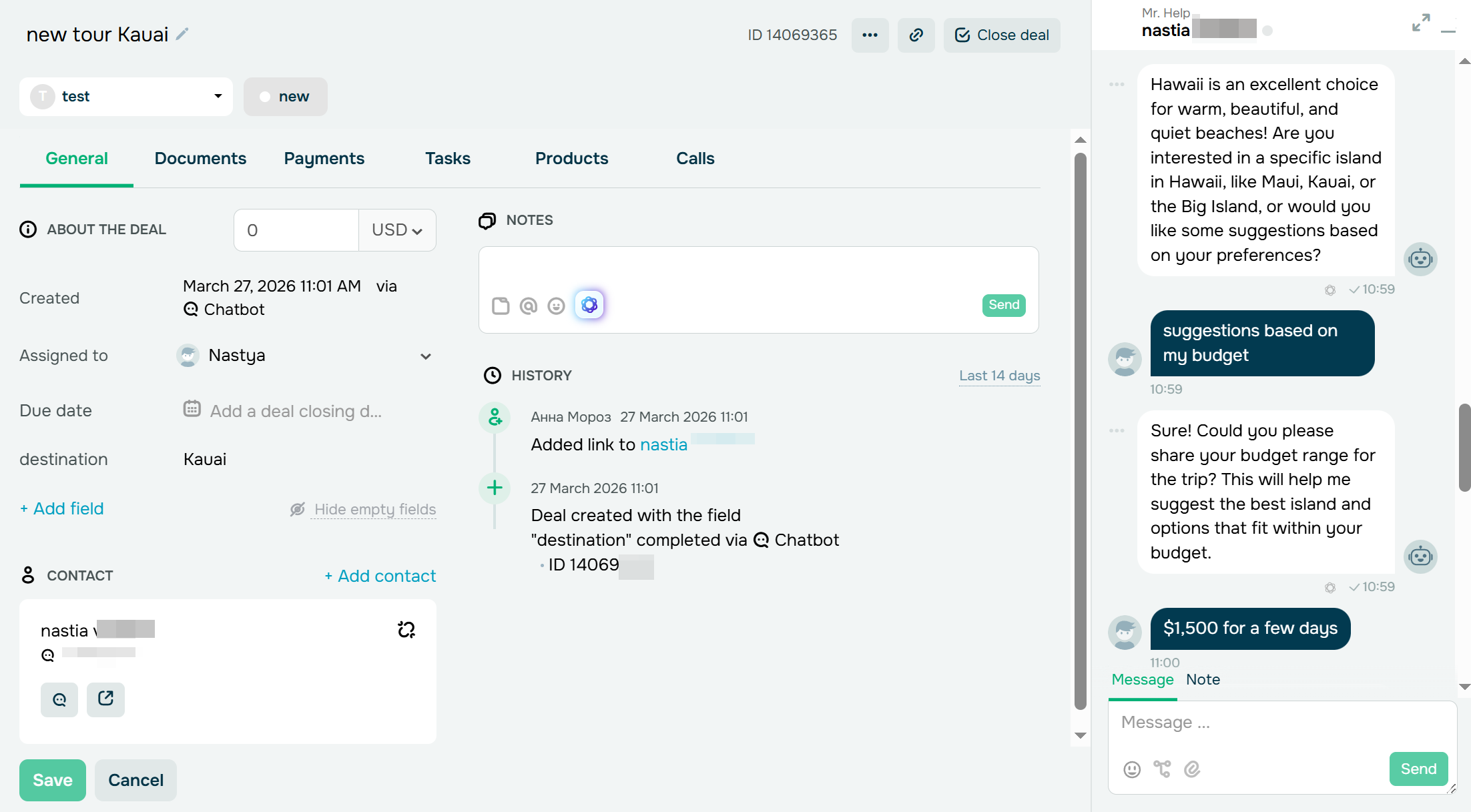The width and height of the screenshot is (1471, 812).
Task: Expand the chat panel to fullscreen
Action: coord(1421,22)
